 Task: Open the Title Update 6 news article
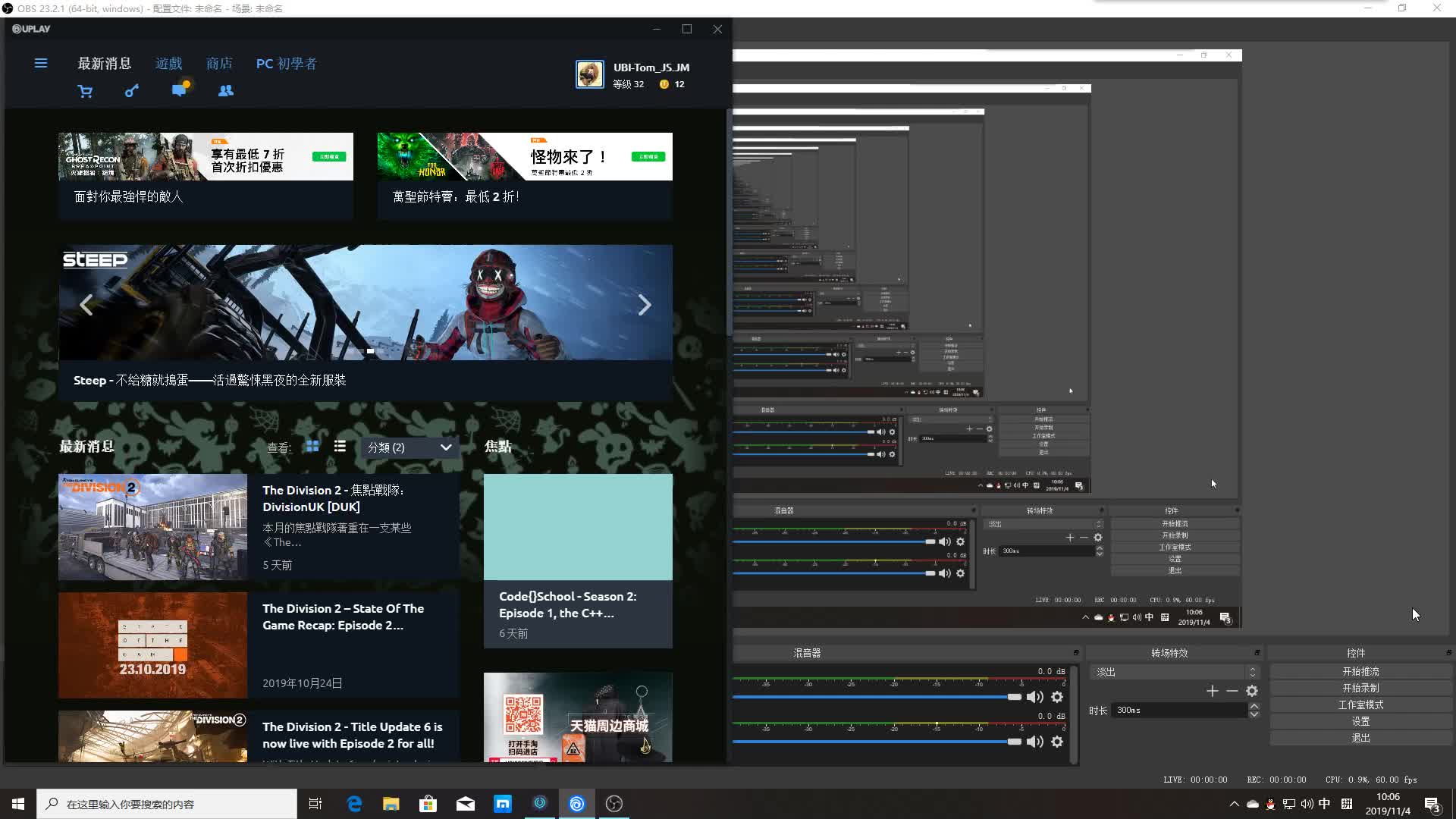pyautogui.click(x=259, y=736)
